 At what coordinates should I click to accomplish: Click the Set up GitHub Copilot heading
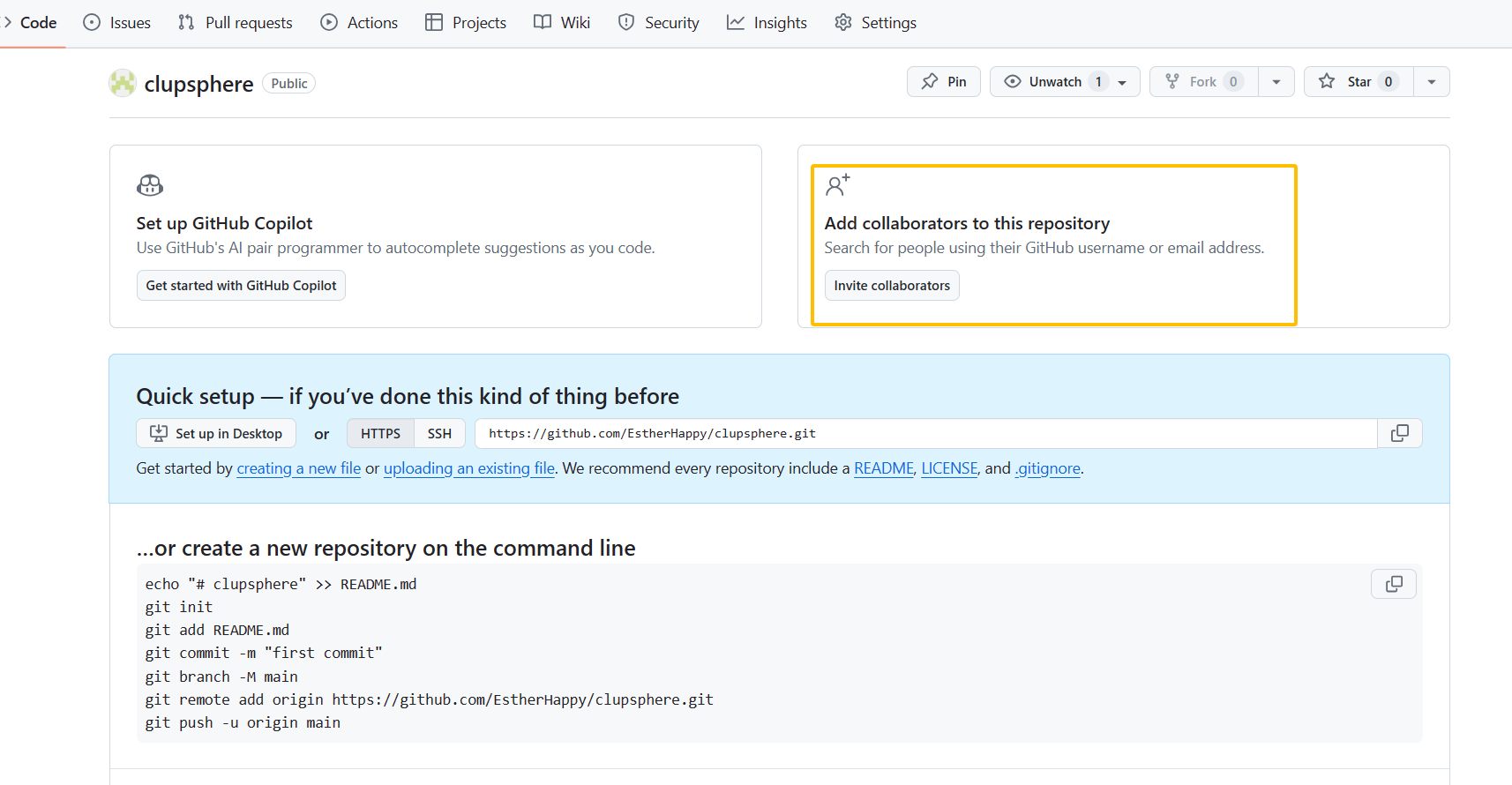click(x=224, y=223)
